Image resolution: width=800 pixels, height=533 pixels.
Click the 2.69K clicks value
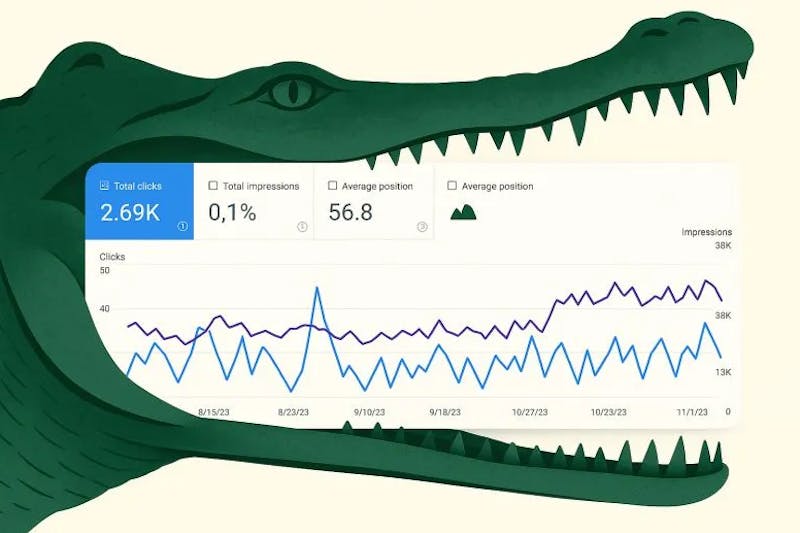[130, 212]
